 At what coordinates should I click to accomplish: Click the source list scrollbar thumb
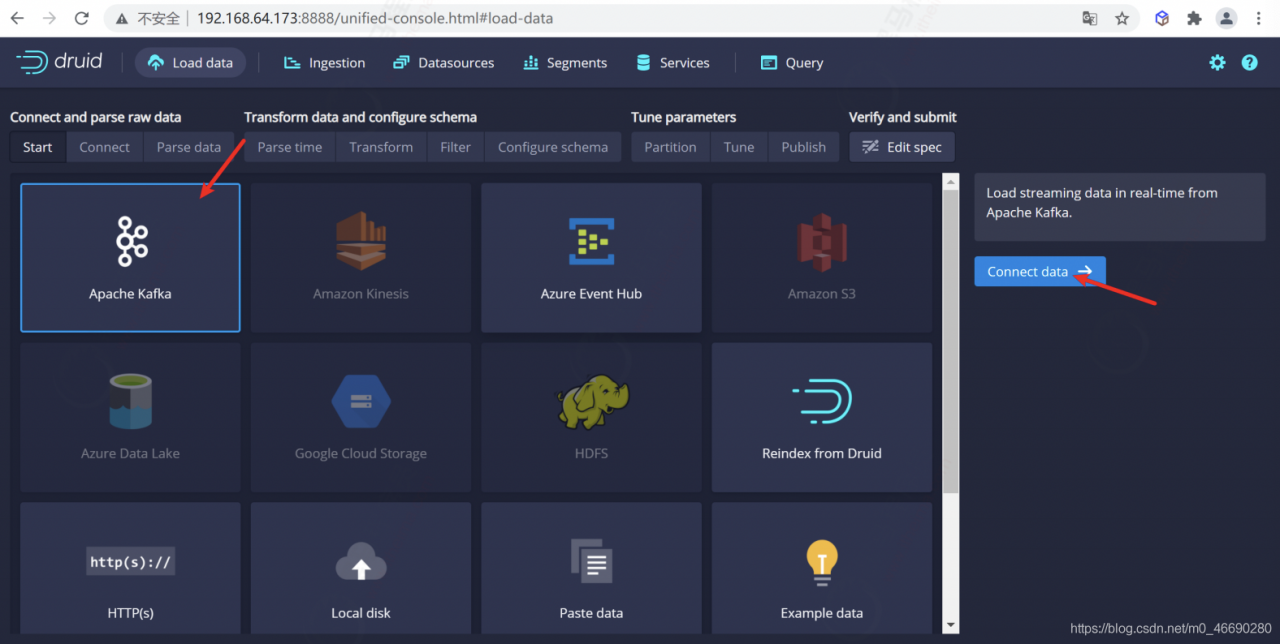pyautogui.click(x=951, y=340)
